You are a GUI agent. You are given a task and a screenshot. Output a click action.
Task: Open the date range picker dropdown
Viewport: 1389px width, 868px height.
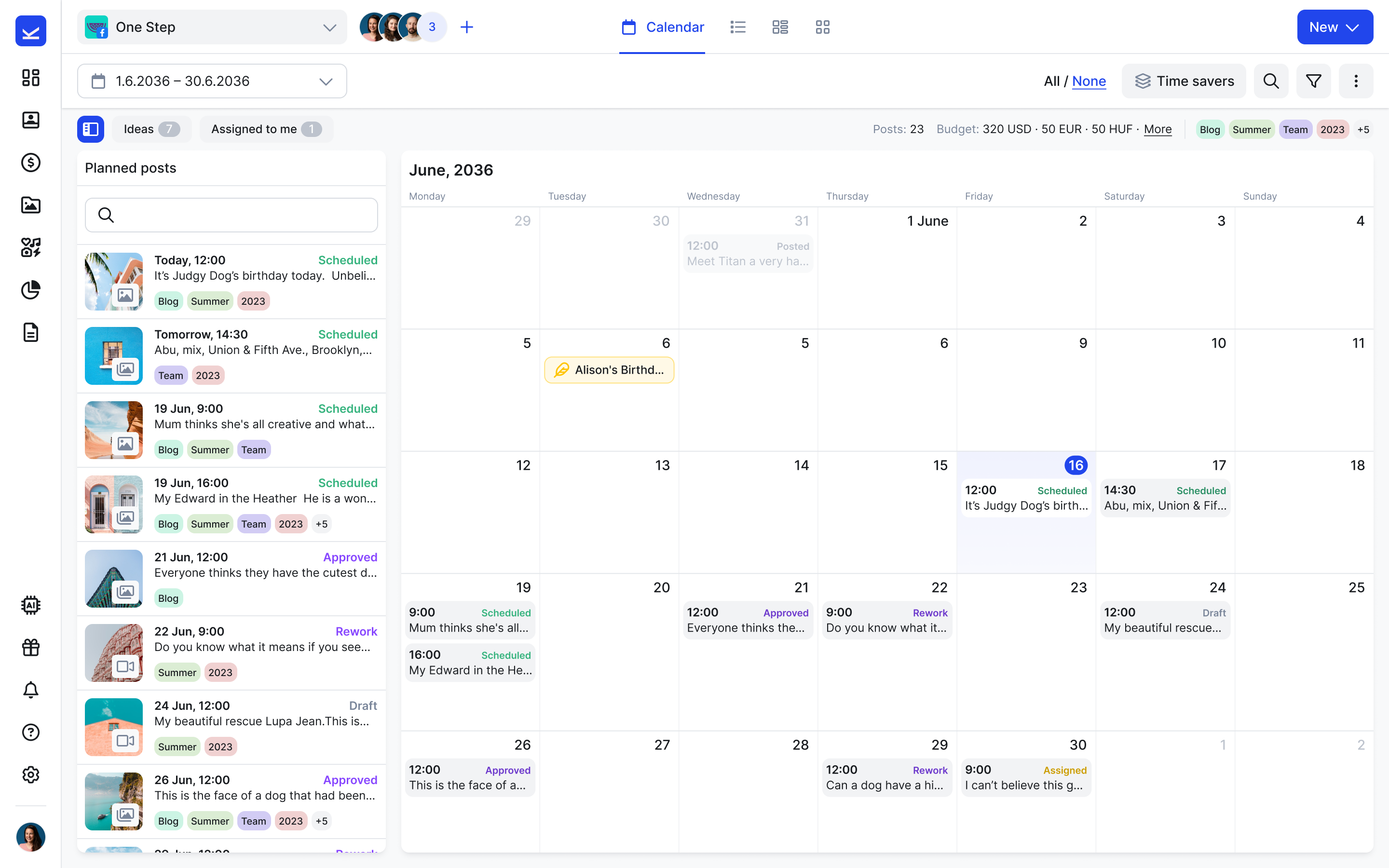click(326, 81)
